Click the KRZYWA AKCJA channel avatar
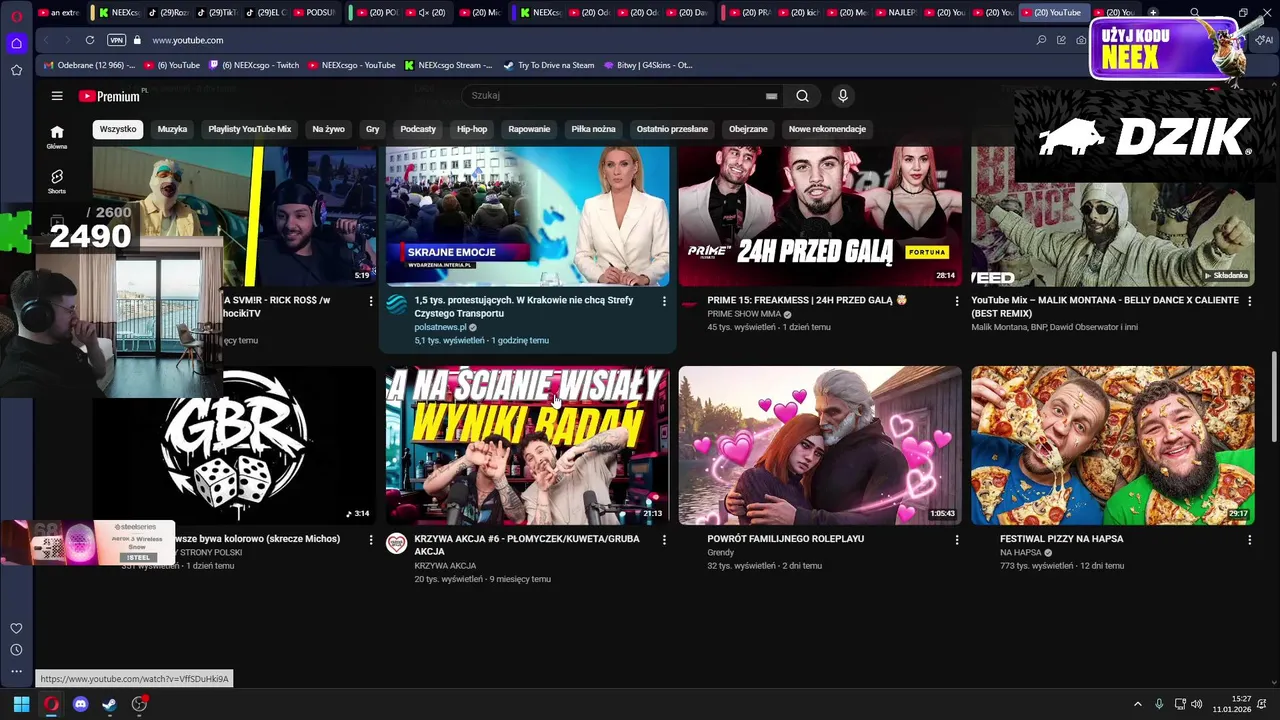The image size is (1280, 720). pyautogui.click(x=396, y=543)
